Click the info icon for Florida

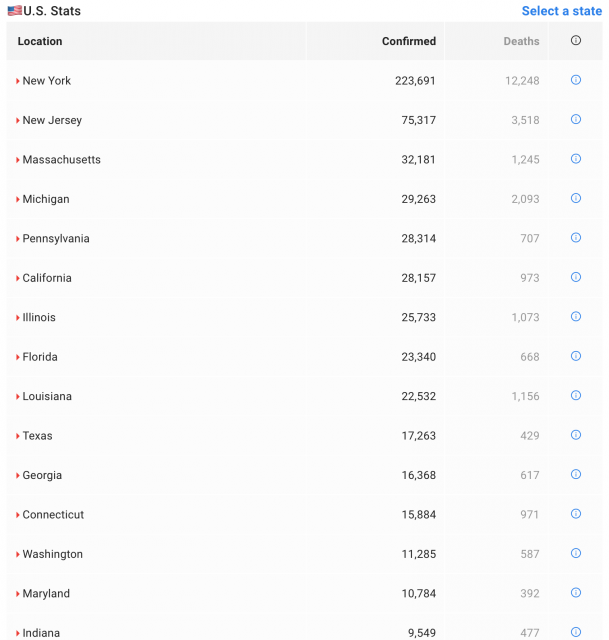[x=576, y=356]
